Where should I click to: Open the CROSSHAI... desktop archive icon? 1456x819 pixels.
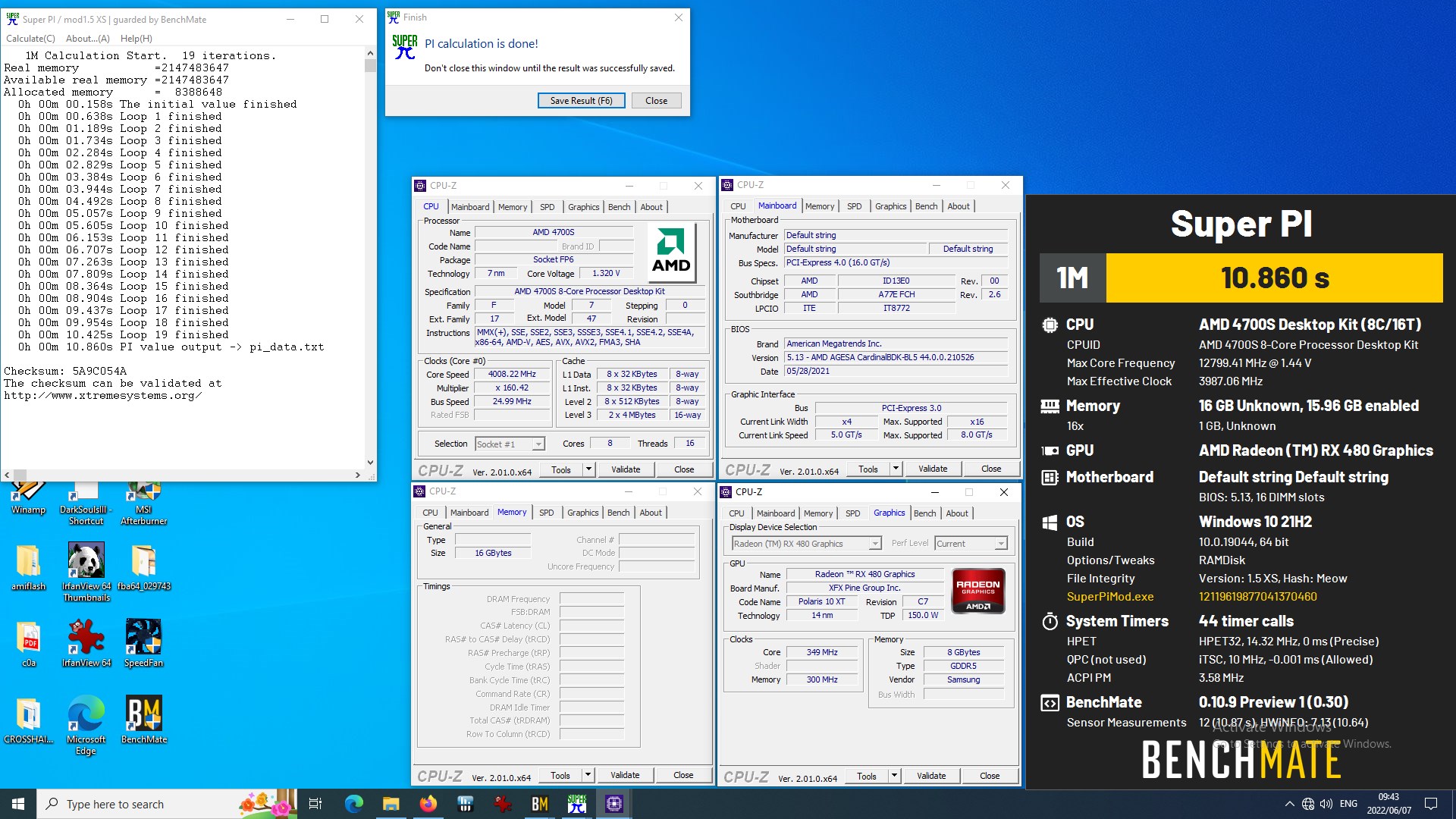(28, 720)
